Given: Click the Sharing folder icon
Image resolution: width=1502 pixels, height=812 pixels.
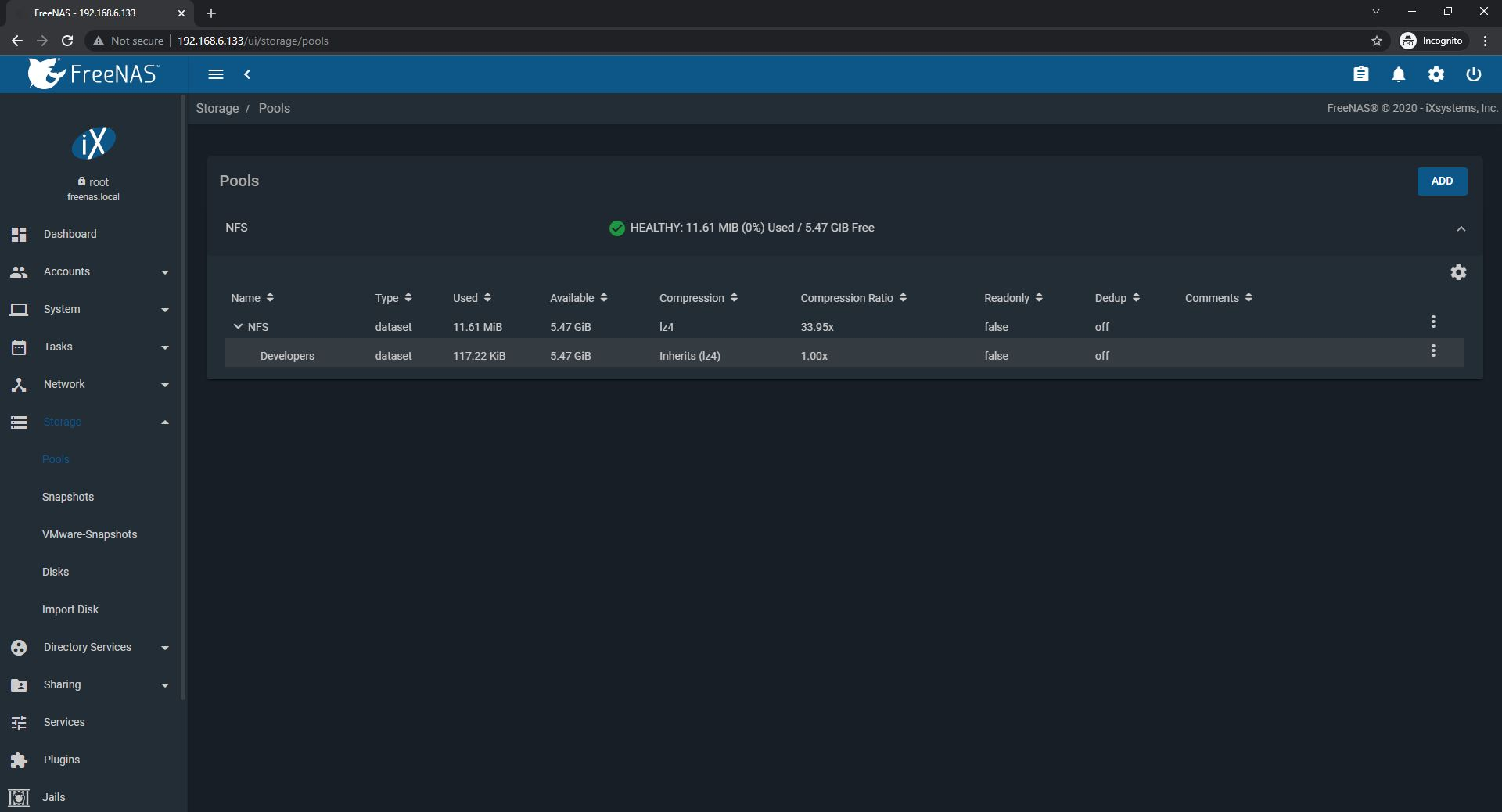Looking at the screenshot, I should pyautogui.click(x=19, y=684).
